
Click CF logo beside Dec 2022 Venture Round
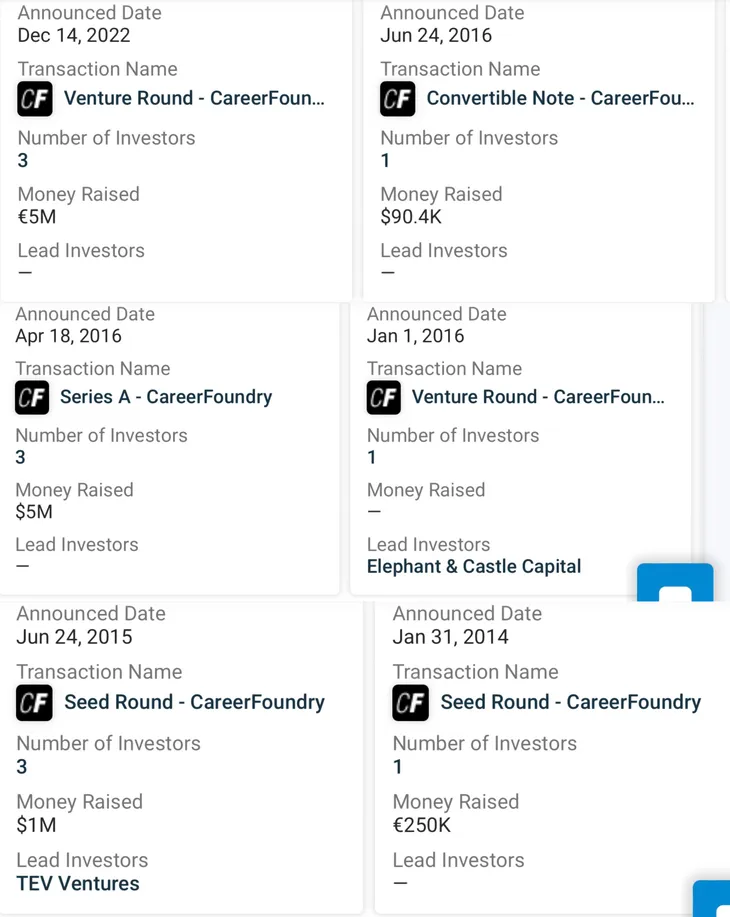tap(35, 99)
